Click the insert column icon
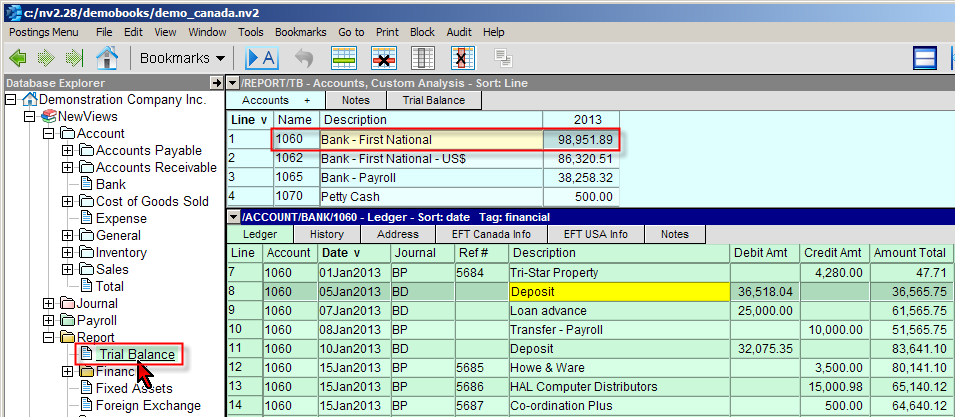 click(x=423, y=58)
